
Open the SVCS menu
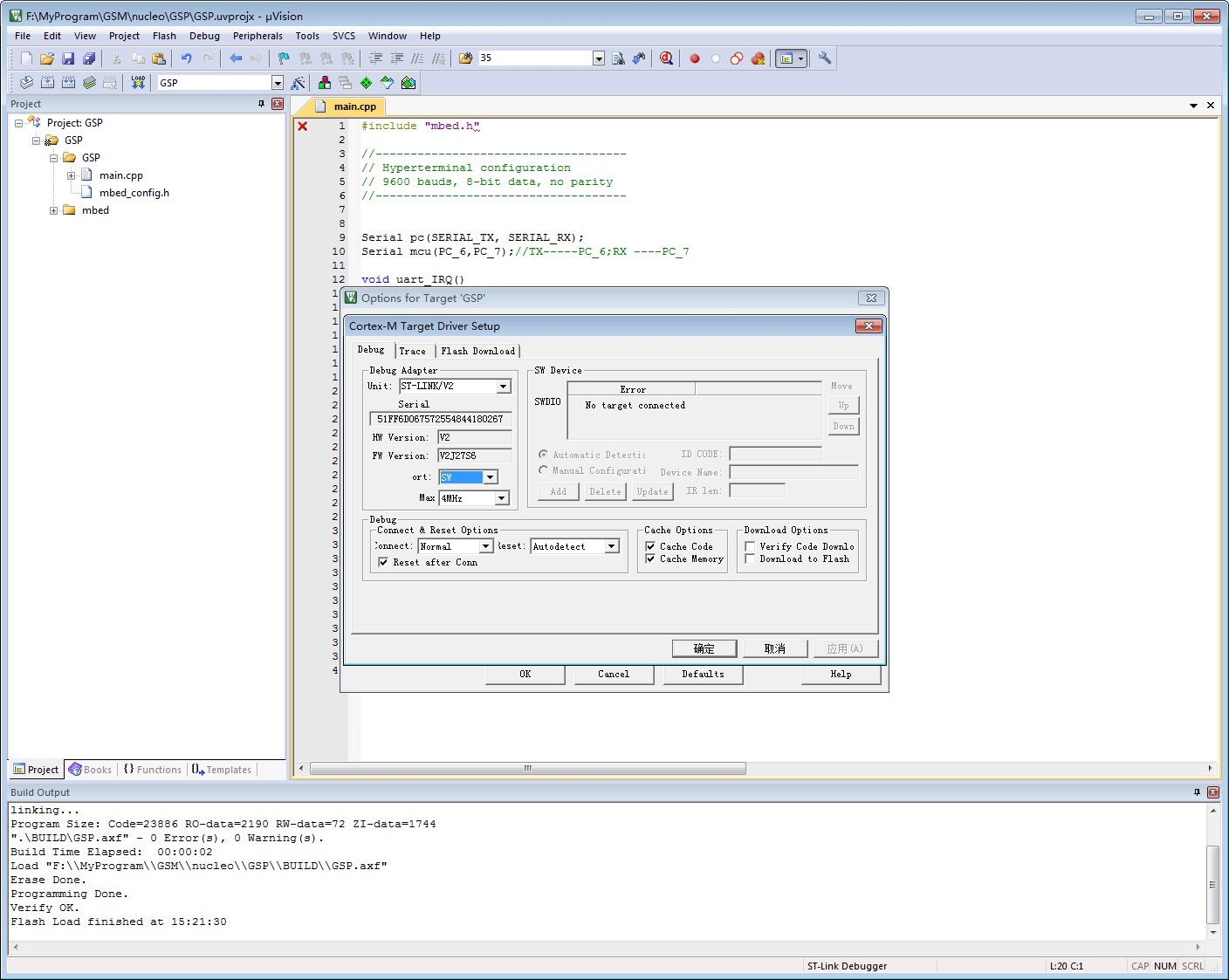tap(344, 36)
